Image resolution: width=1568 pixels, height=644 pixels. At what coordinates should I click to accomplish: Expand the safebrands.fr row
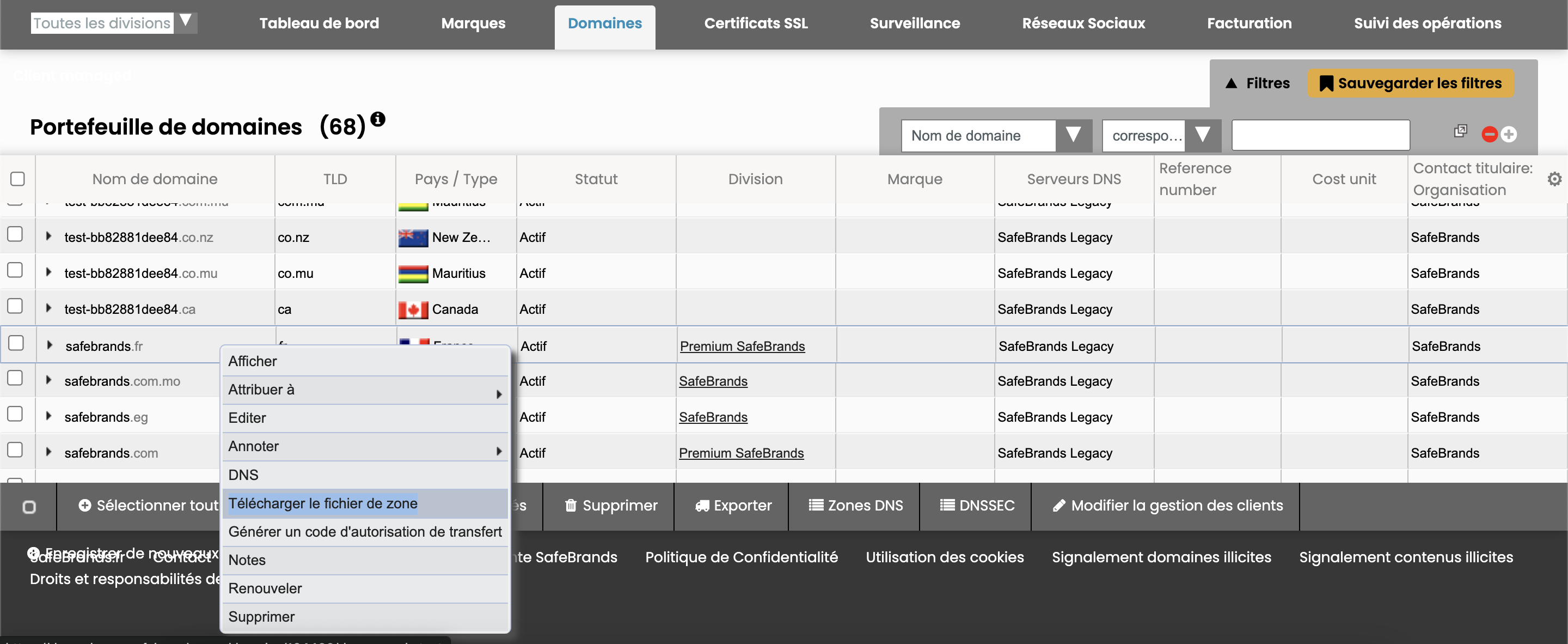click(50, 345)
